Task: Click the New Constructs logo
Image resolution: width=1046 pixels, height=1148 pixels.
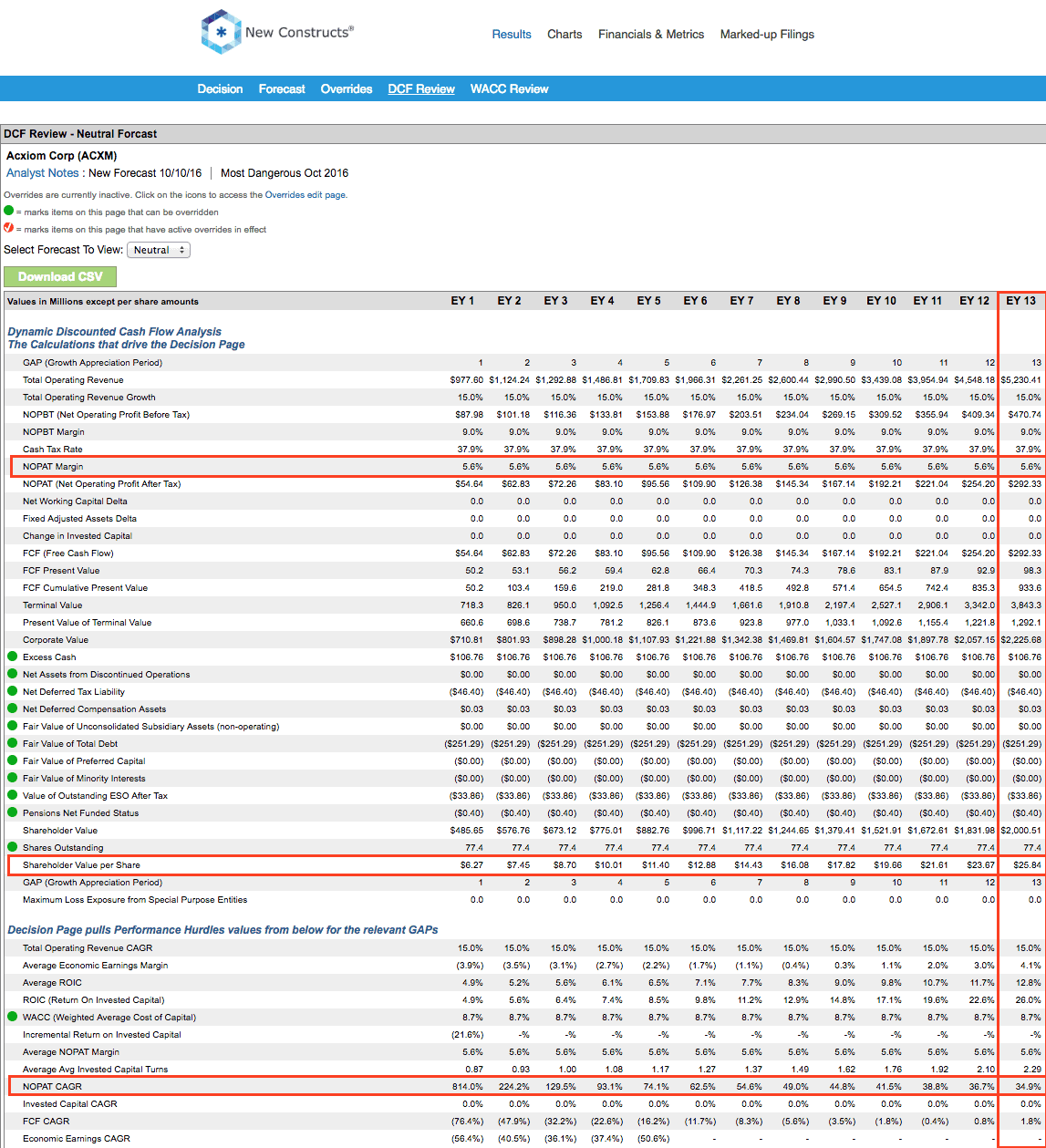Action: click(x=277, y=33)
